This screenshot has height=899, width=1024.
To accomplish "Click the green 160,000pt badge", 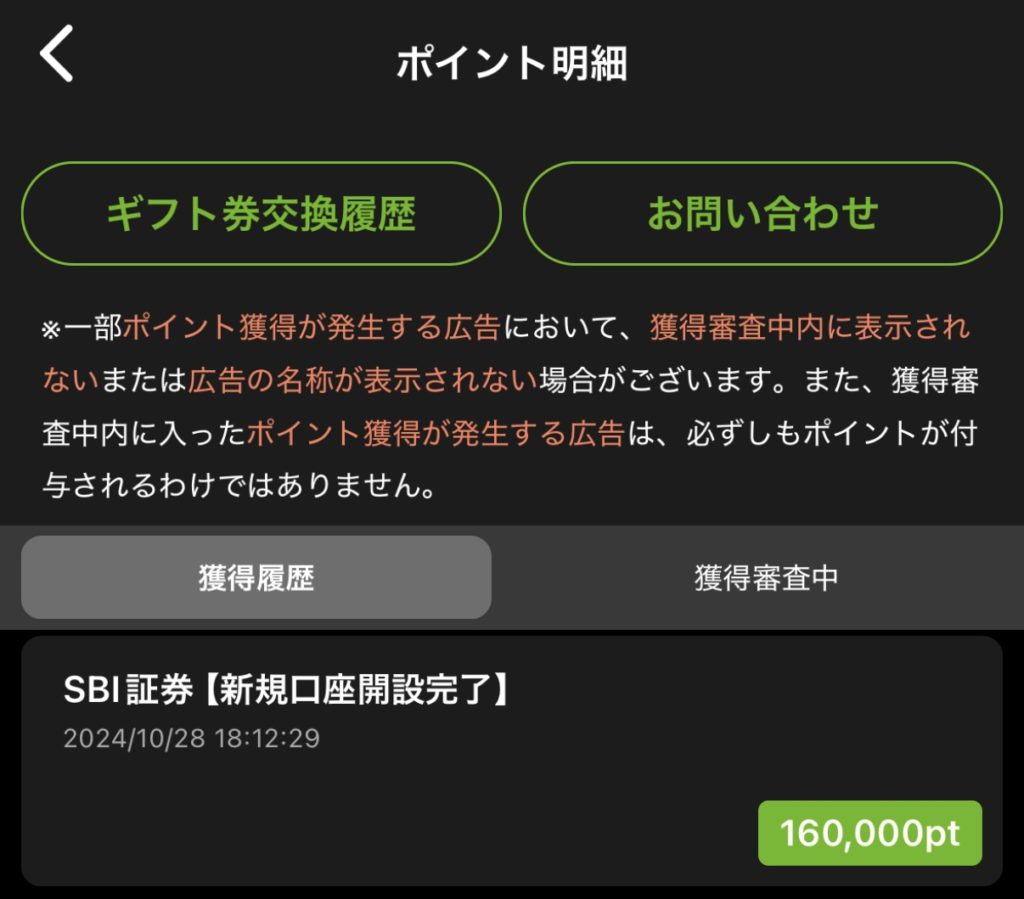I will coord(869,833).
